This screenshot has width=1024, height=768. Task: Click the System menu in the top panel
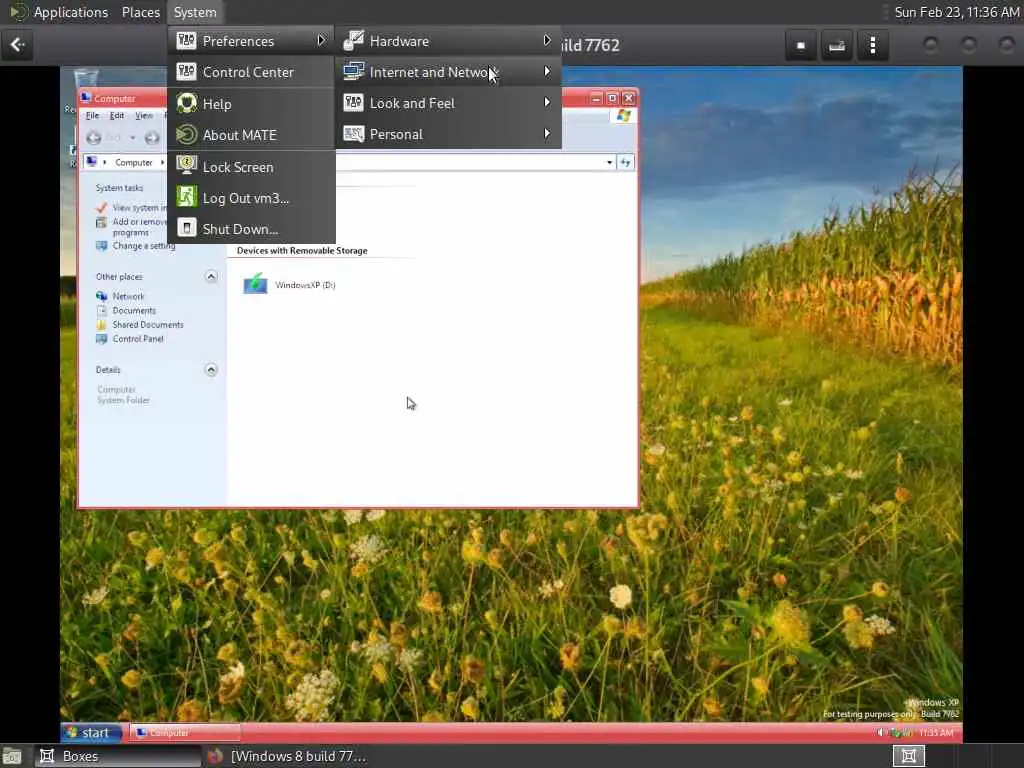click(x=195, y=12)
